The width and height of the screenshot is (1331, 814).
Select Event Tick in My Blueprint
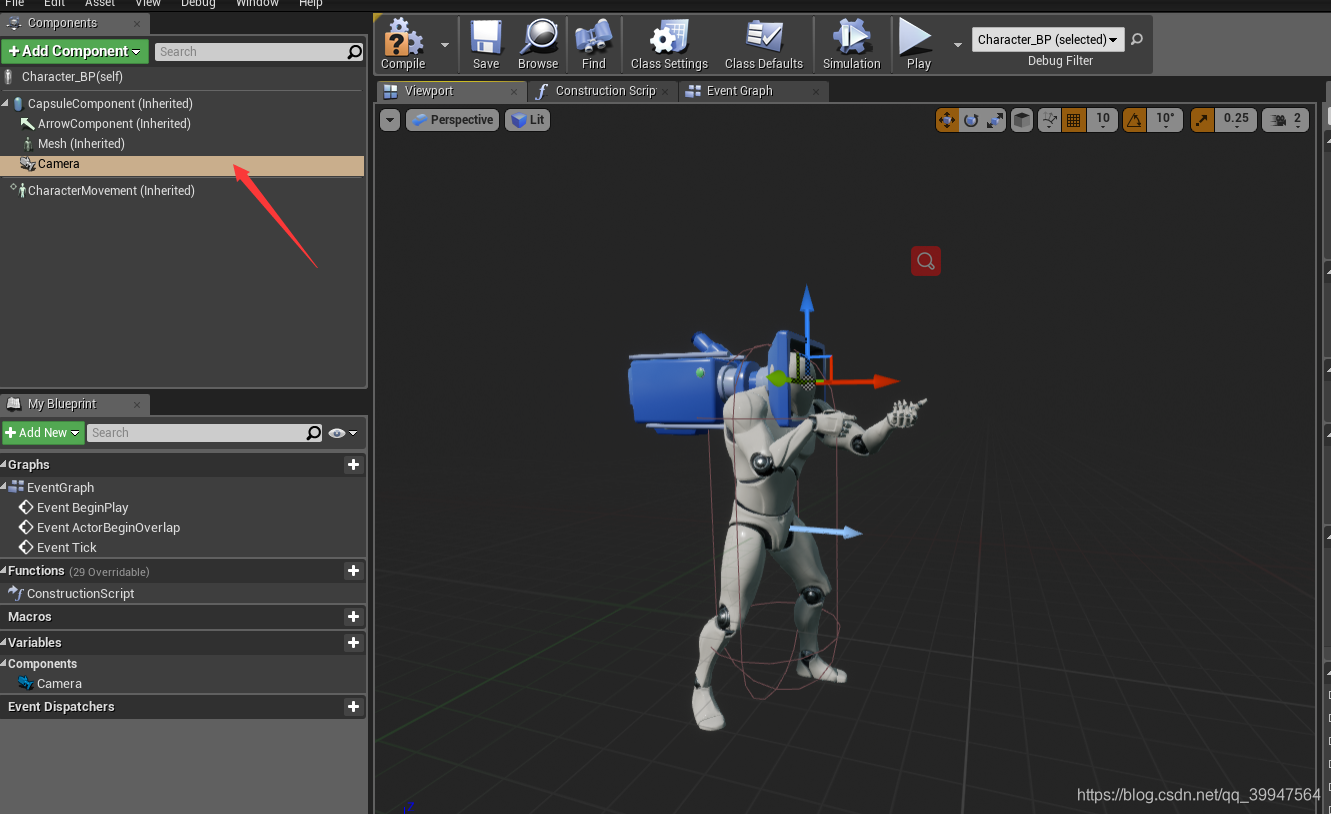click(x=67, y=548)
